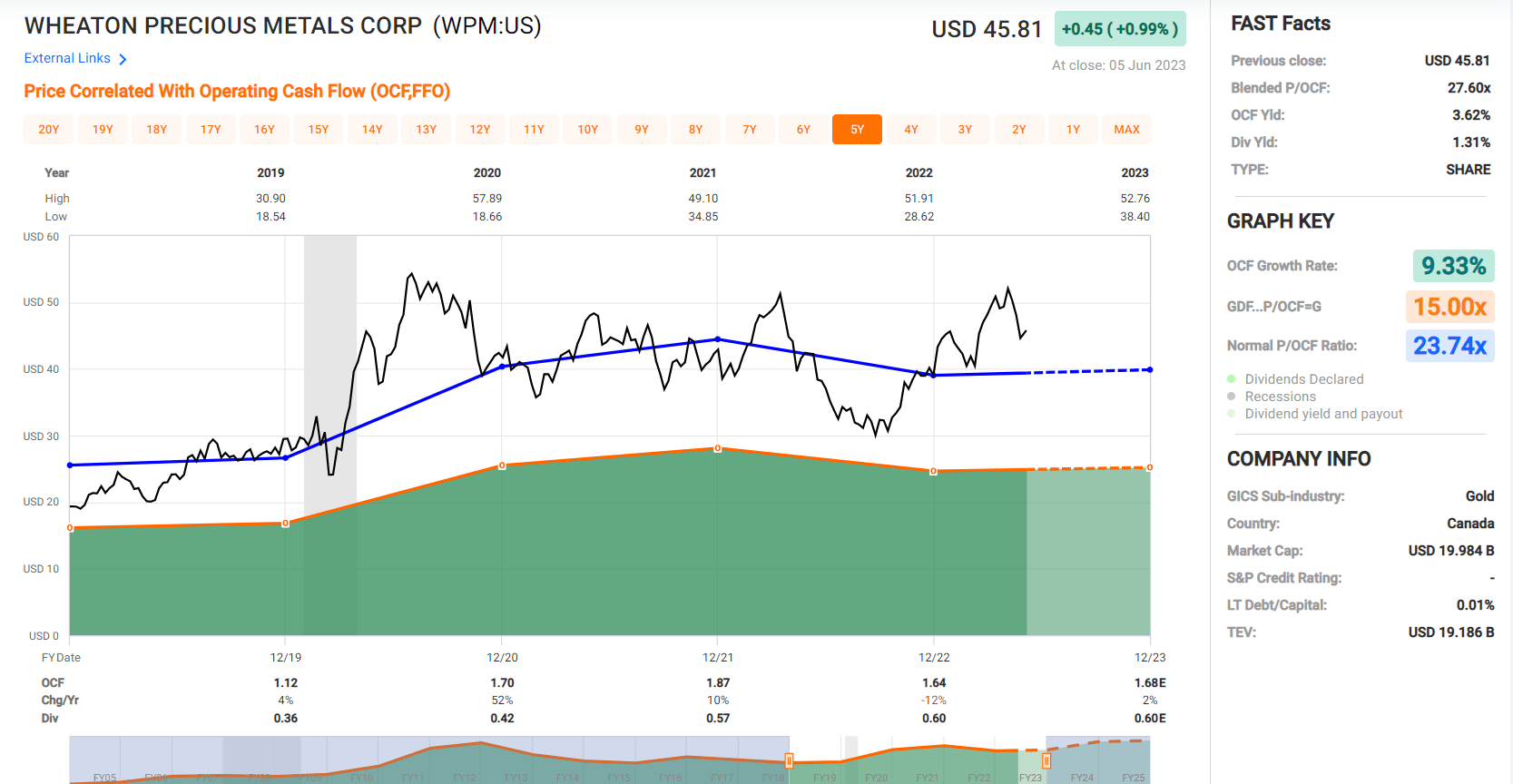
Task: Click the Normal P/OCF Ratio 23.74x badge
Action: tap(1449, 346)
